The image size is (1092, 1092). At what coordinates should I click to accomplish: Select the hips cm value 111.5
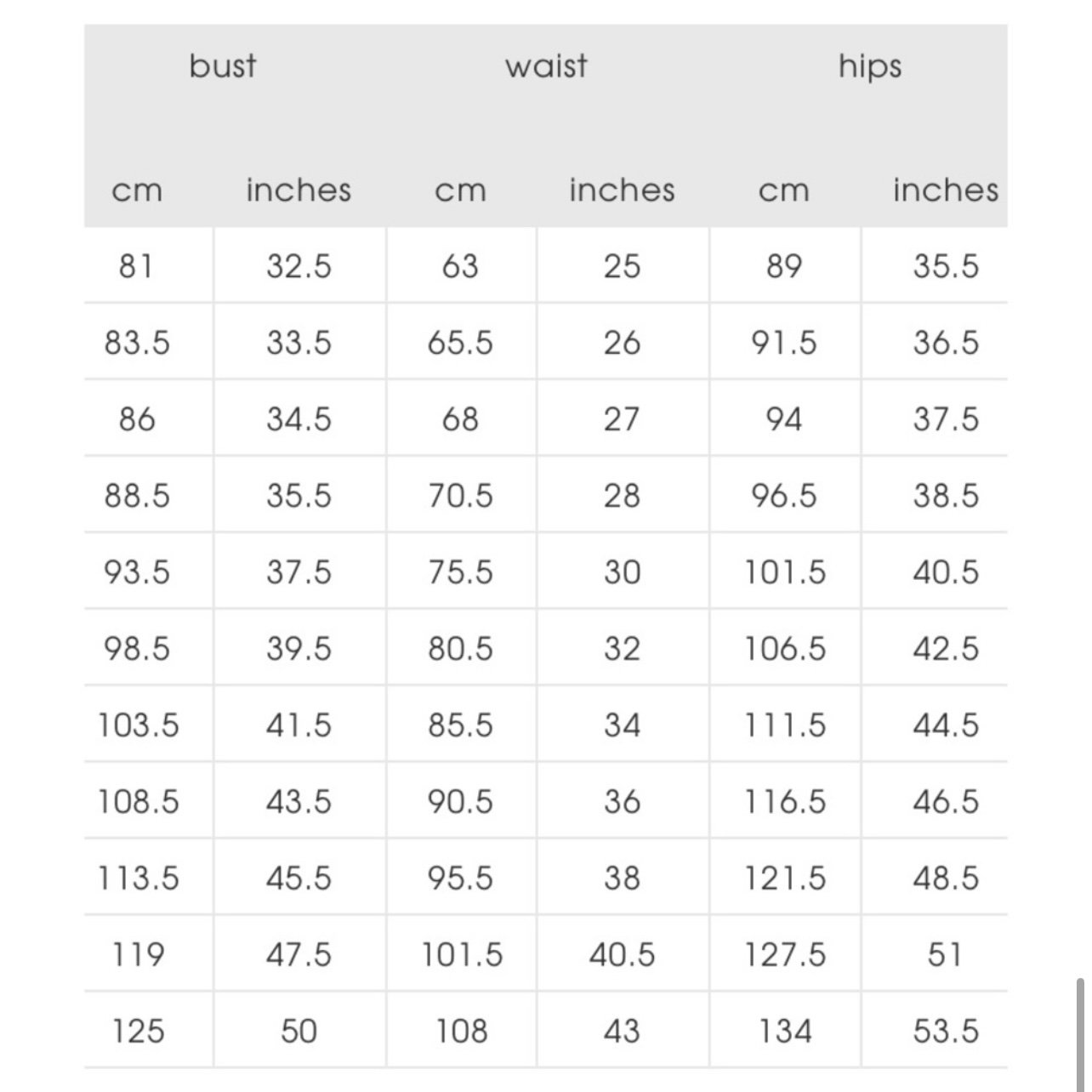785,725
